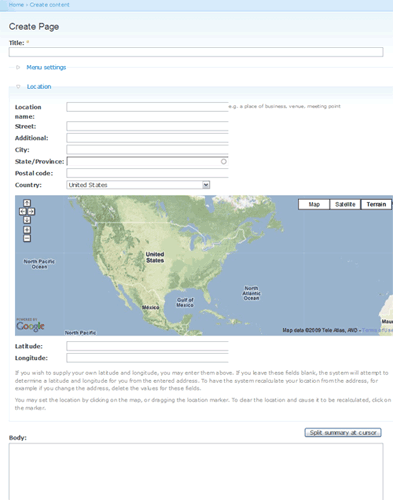Click into the Location name field
Screen dimensions: 393x500
pyautogui.click(x=147, y=107)
